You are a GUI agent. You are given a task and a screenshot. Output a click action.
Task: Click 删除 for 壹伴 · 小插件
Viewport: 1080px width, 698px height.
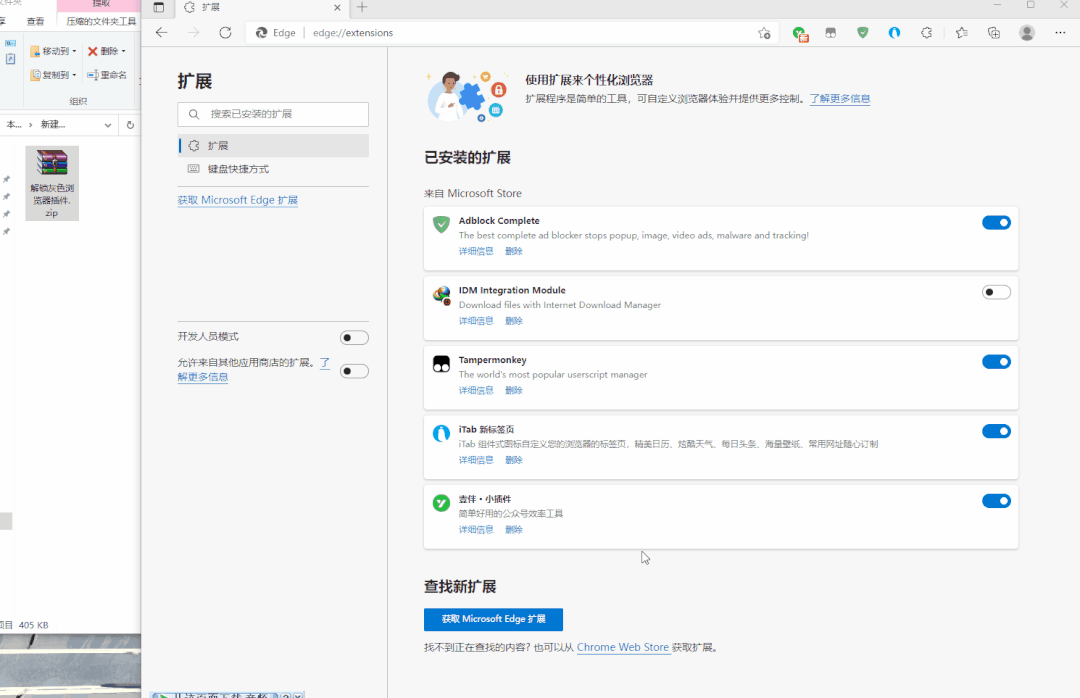click(x=514, y=529)
